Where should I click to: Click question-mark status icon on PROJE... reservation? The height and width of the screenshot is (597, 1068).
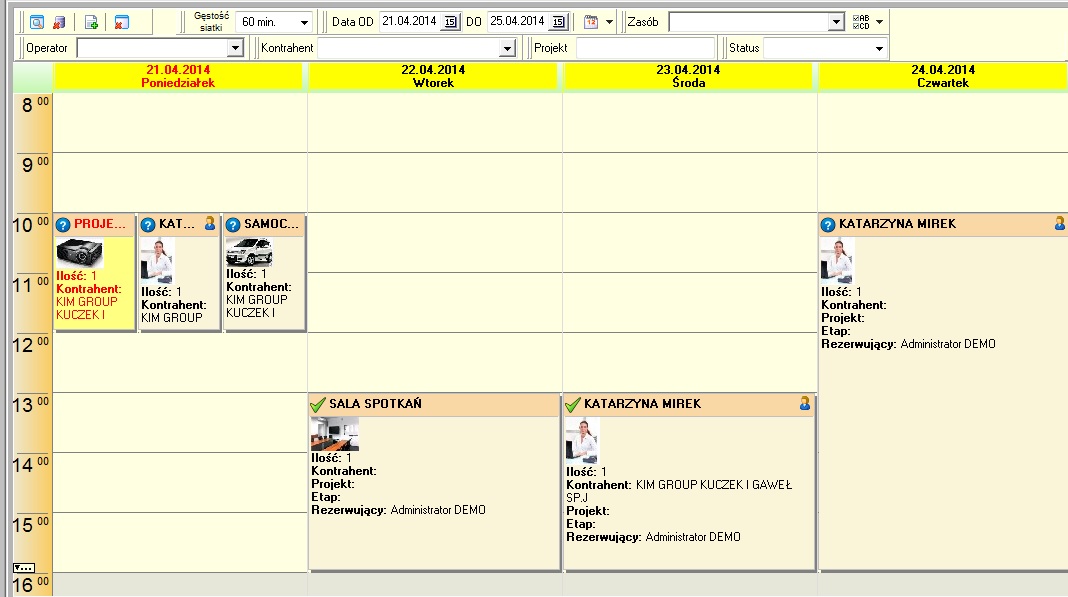63,225
